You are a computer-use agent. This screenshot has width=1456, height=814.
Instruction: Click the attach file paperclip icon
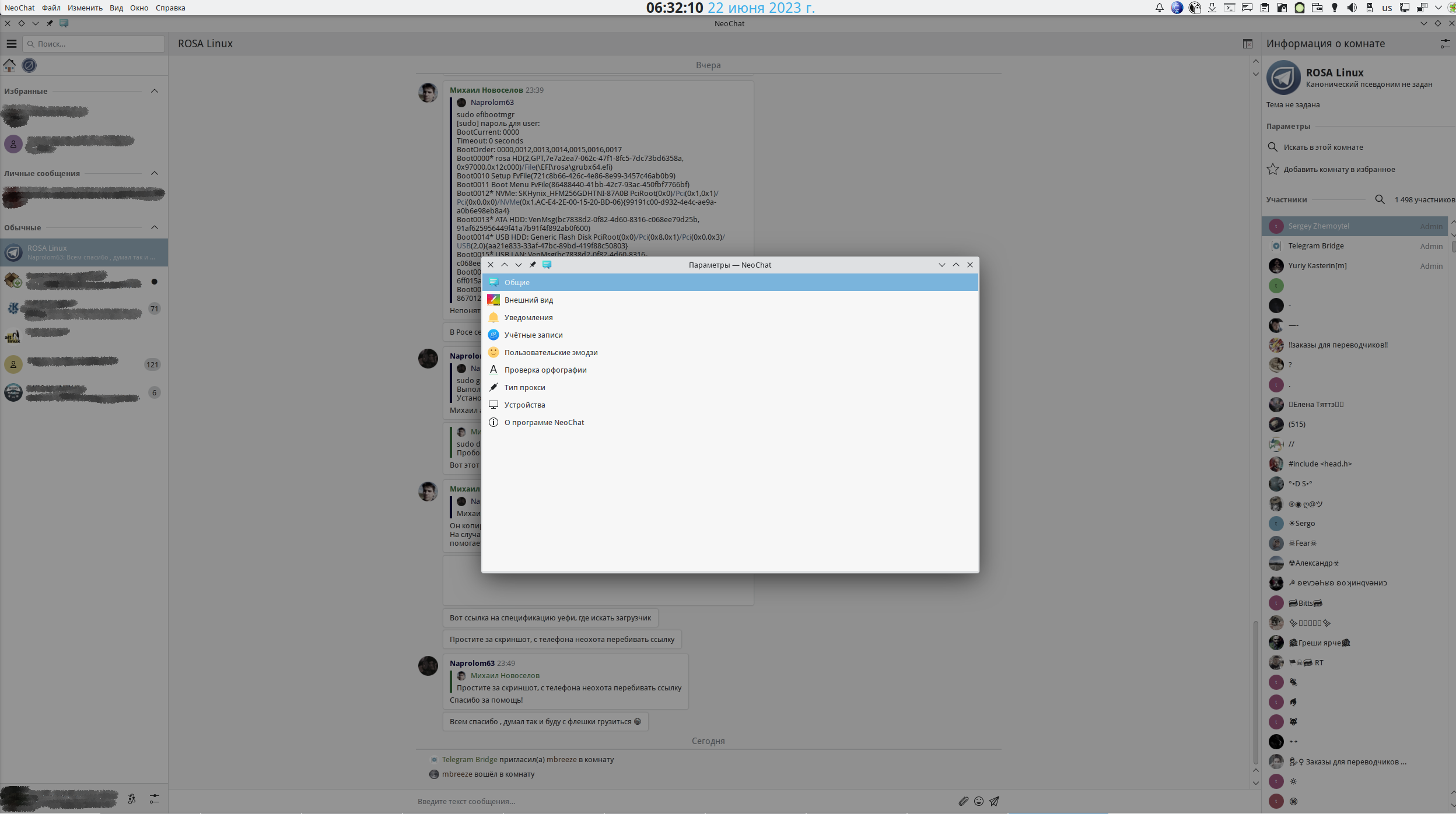click(963, 801)
